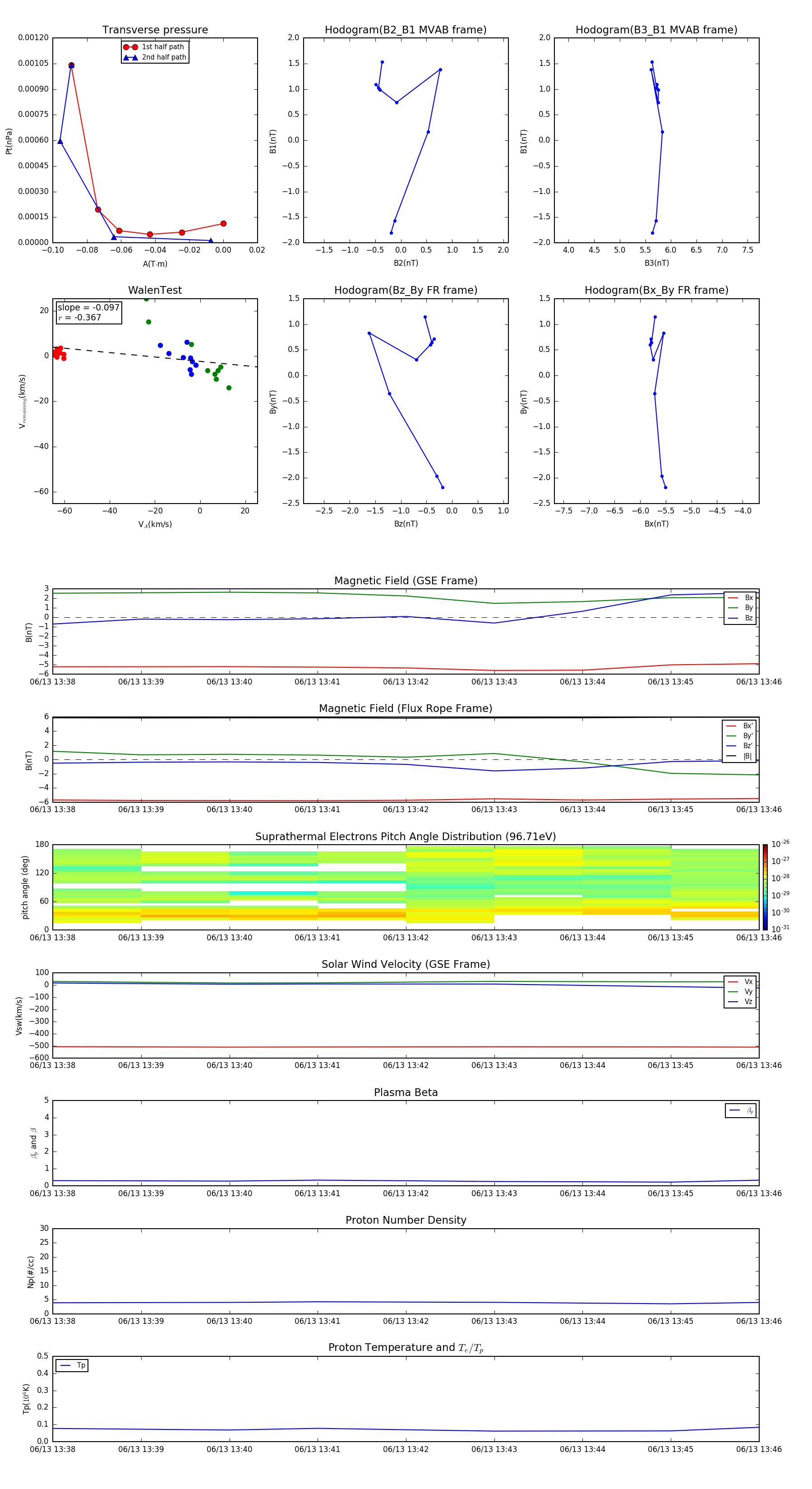Select "By'" in the Flux Rope legend
This screenshot has width=812, height=1489.
click(740, 736)
